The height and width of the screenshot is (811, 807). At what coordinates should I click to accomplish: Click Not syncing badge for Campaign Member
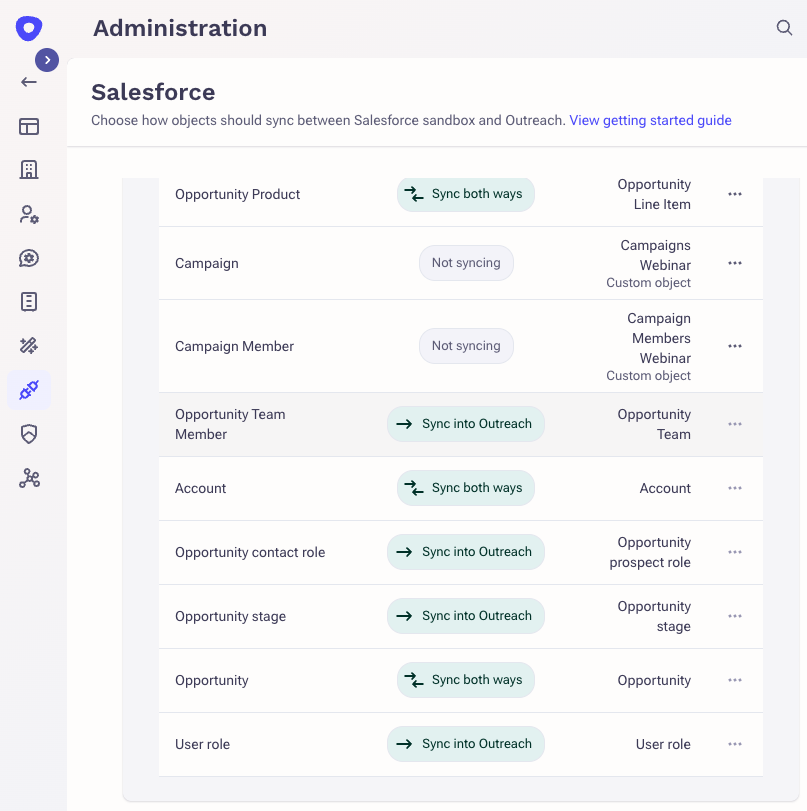coord(466,346)
